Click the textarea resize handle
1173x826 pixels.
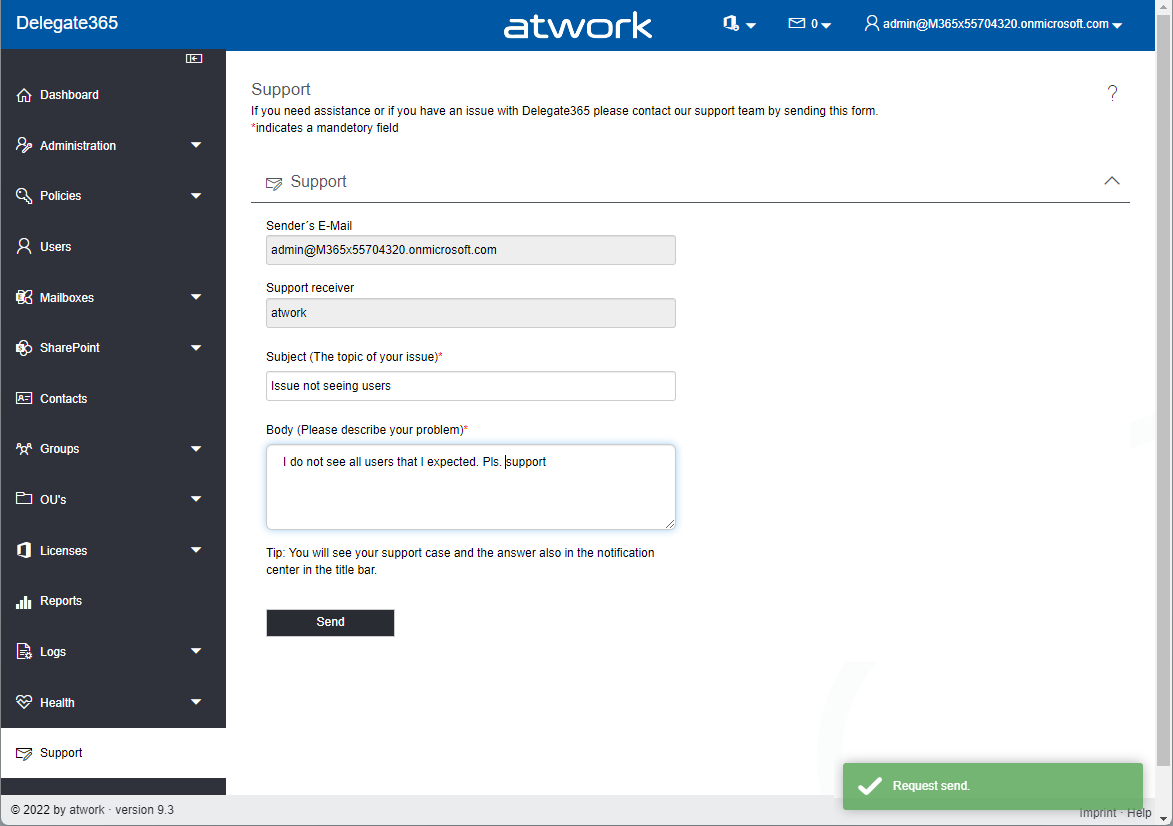tap(670, 524)
